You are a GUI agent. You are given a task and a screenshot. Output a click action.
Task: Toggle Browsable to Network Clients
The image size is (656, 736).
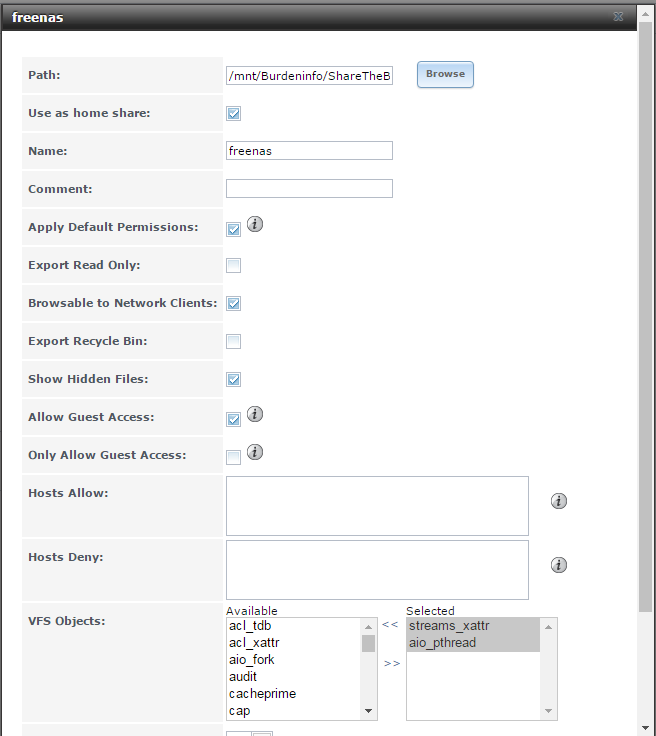click(x=234, y=304)
